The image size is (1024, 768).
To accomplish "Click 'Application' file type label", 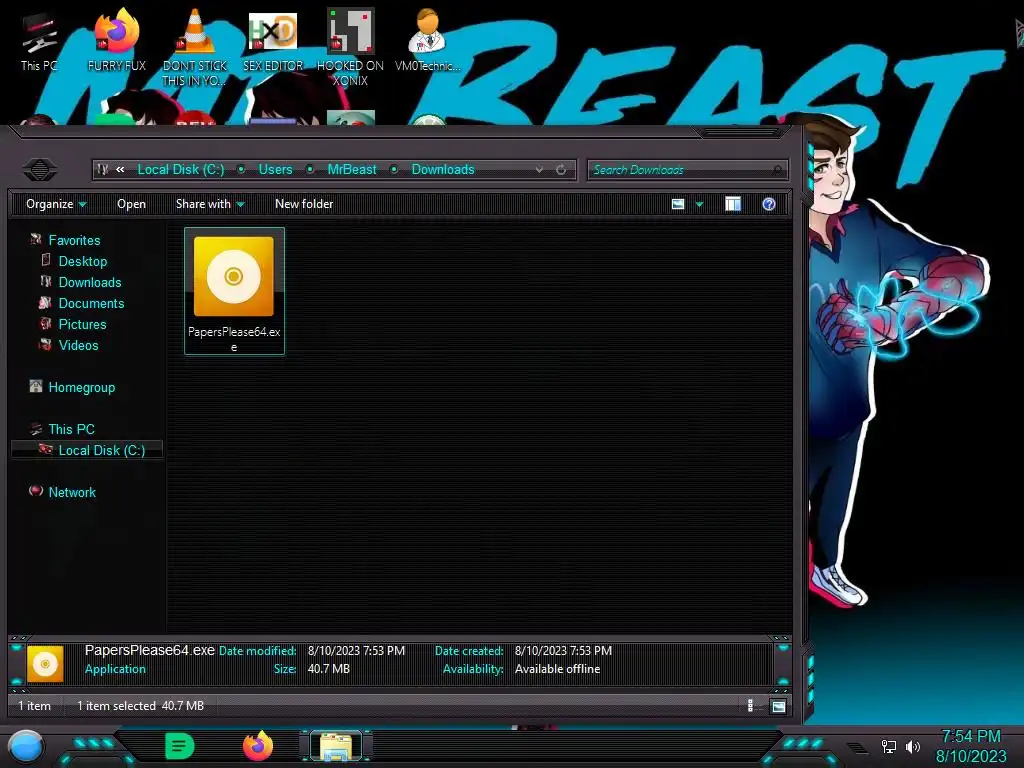I will click(115, 669).
